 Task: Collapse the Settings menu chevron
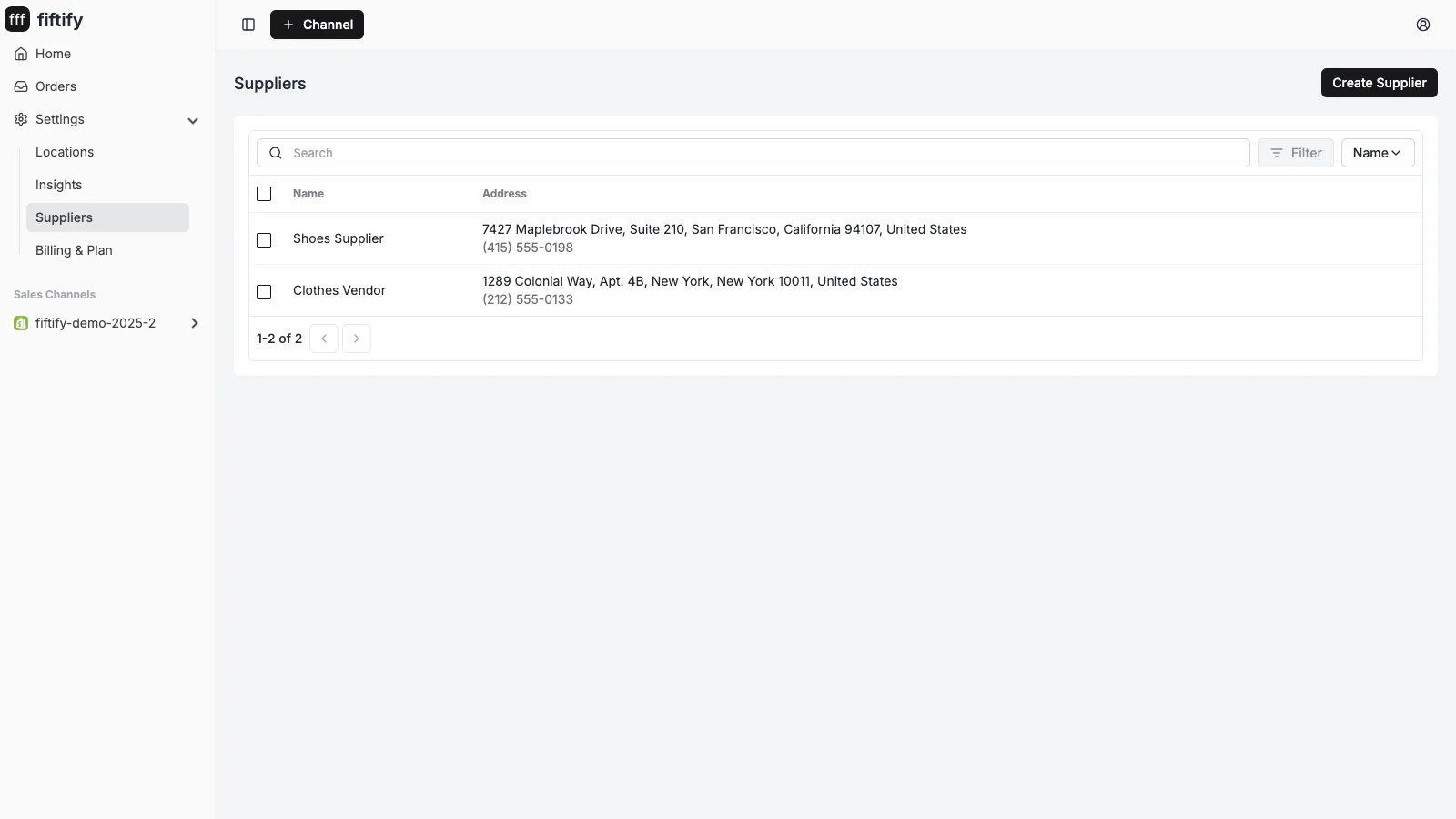193,120
